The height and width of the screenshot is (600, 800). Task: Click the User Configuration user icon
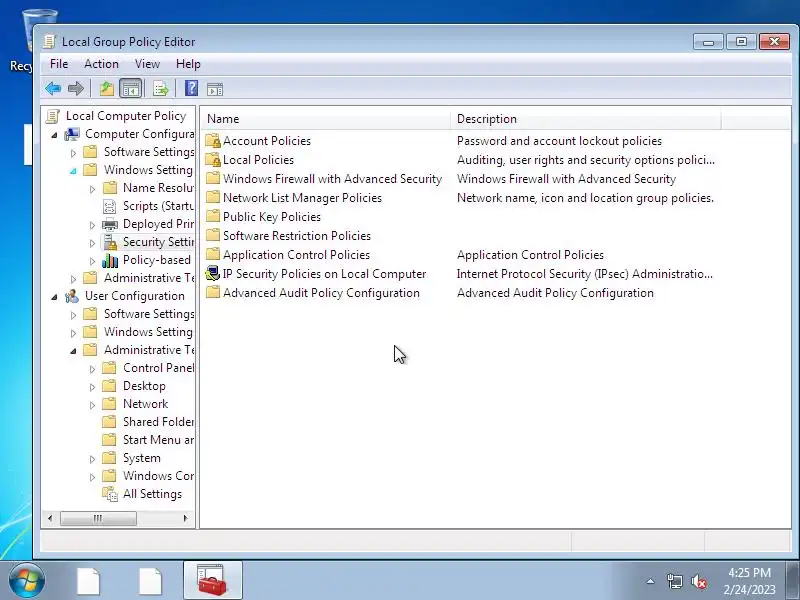pyautogui.click(x=72, y=296)
